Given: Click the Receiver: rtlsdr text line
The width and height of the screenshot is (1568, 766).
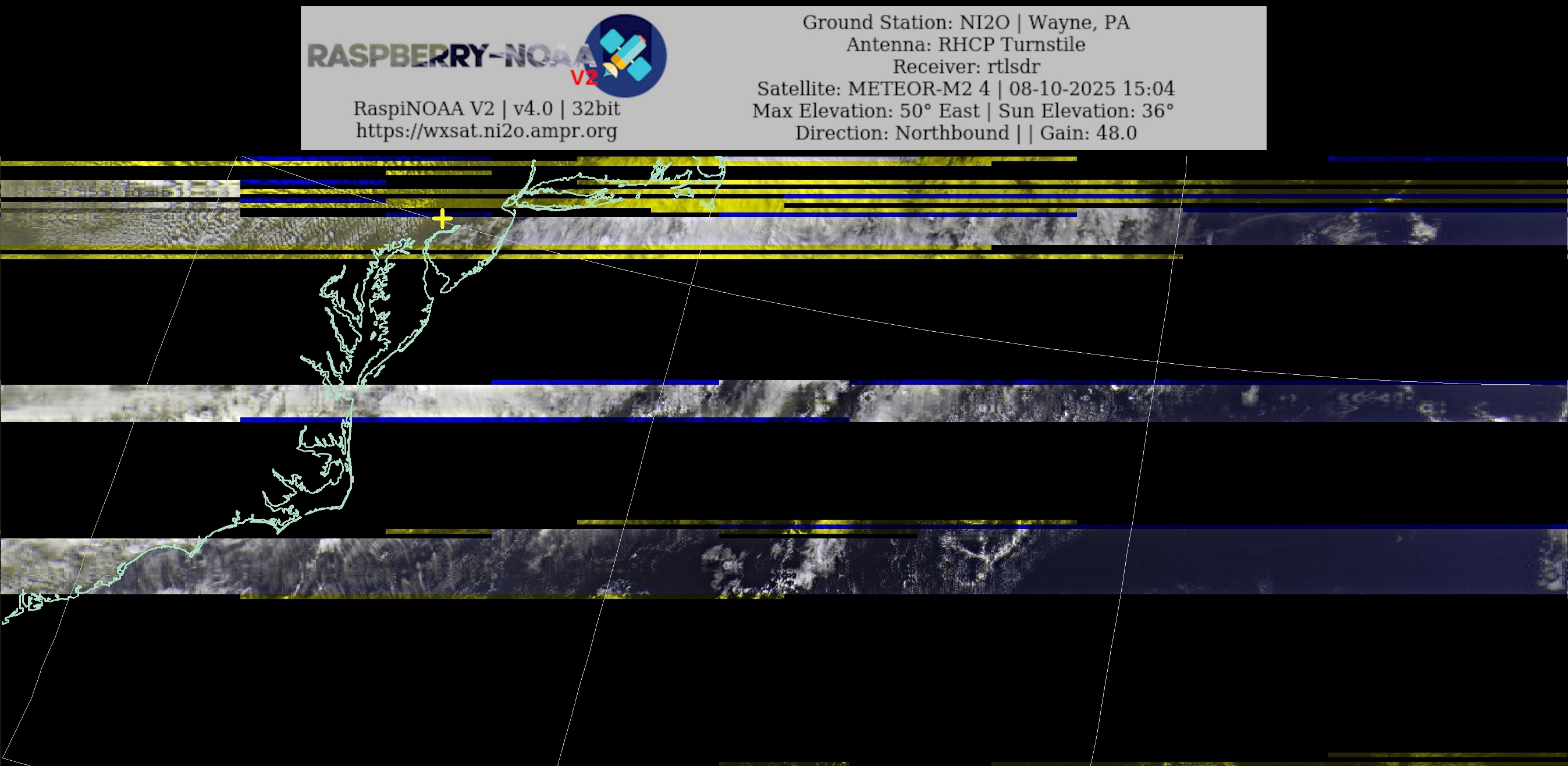Looking at the screenshot, I should click(x=965, y=66).
